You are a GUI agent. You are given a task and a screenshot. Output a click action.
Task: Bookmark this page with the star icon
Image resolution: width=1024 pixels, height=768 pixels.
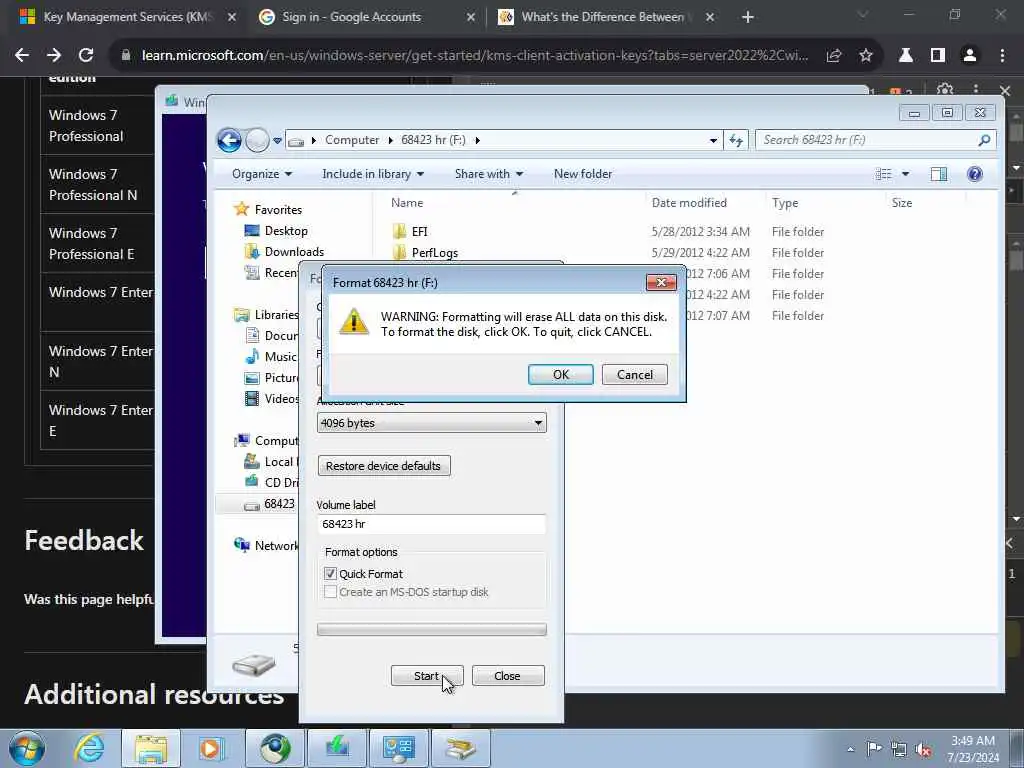click(x=866, y=56)
